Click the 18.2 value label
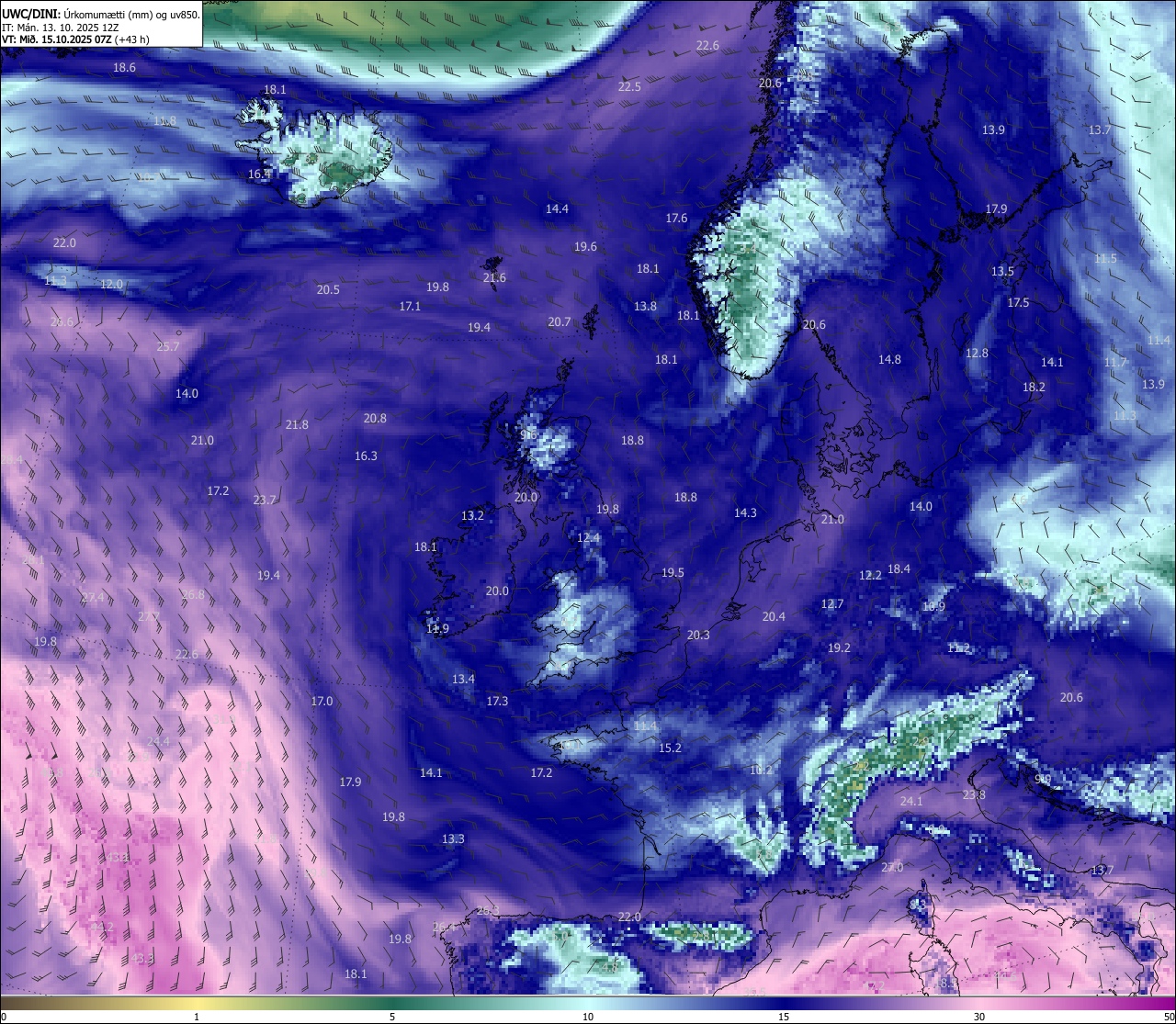This screenshot has width=1176, height=1024. [x=1034, y=388]
